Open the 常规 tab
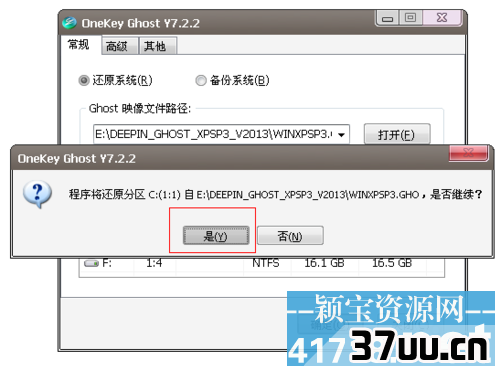The image size is (500, 371). click(79, 44)
